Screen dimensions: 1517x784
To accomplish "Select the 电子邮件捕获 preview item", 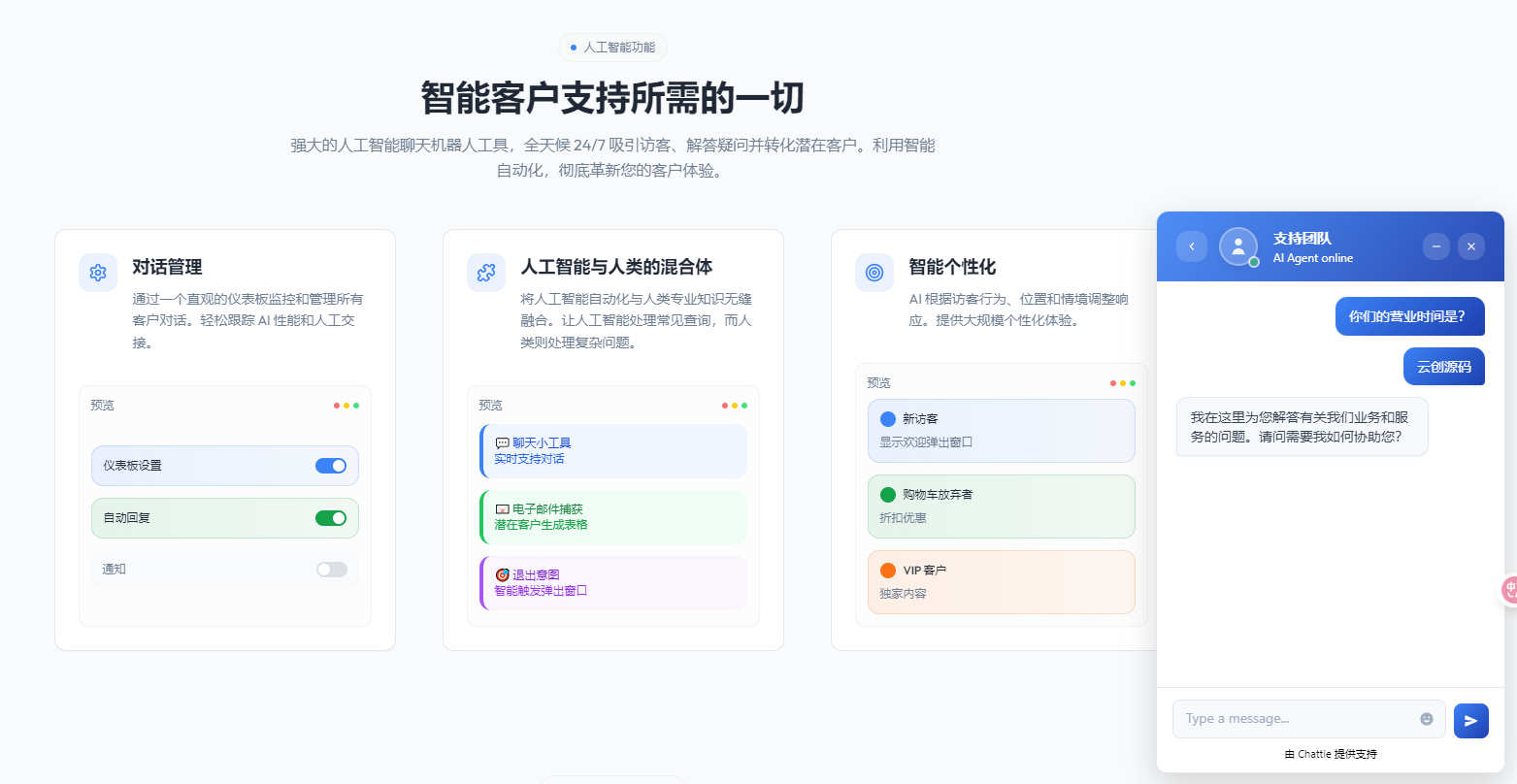I will (x=613, y=517).
